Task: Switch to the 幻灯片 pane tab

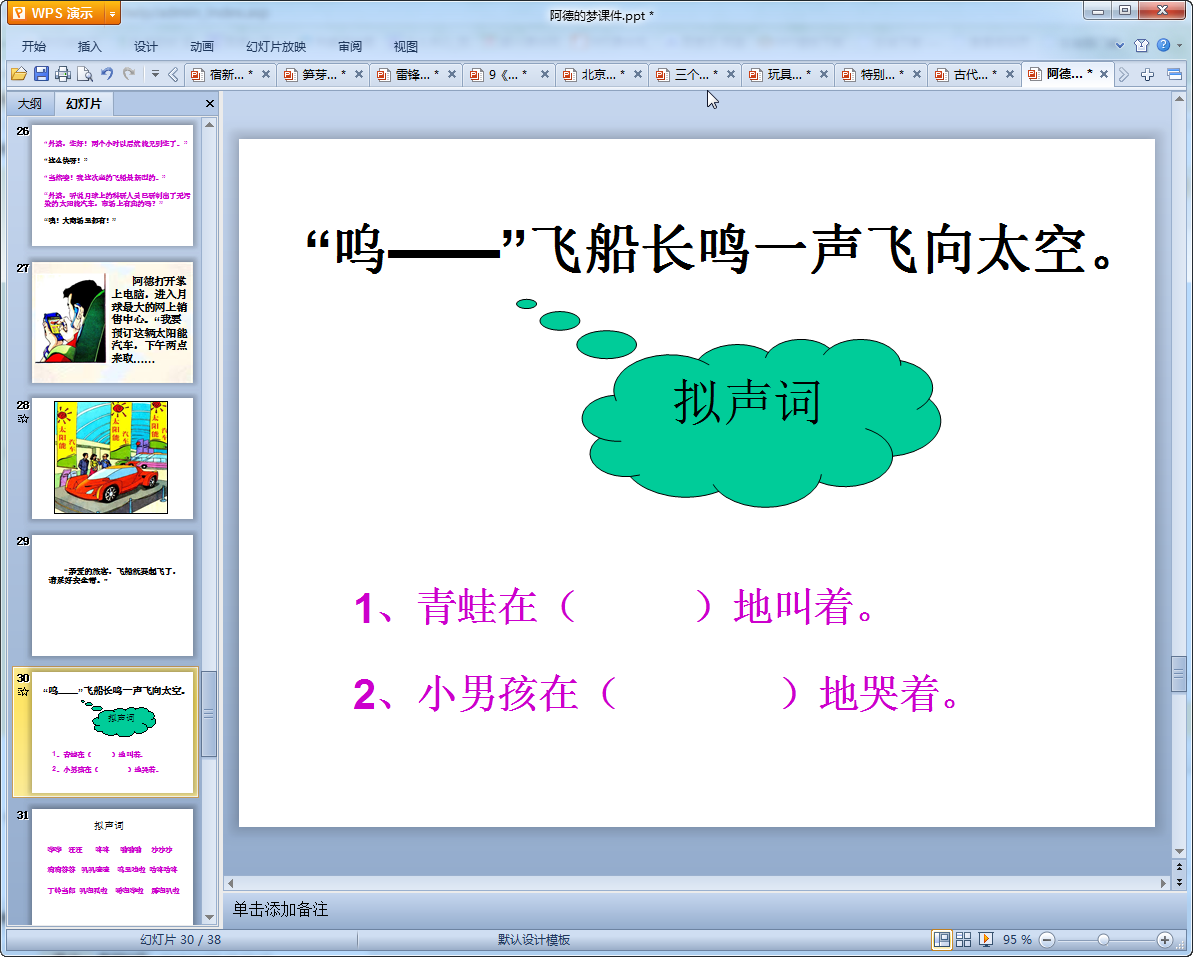Action: (x=84, y=103)
